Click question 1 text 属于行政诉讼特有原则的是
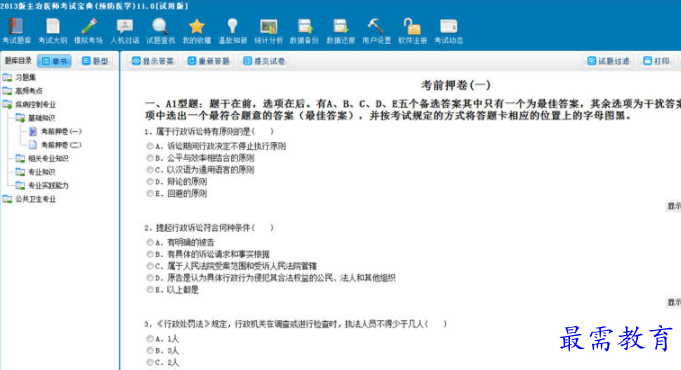 point(209,132)
